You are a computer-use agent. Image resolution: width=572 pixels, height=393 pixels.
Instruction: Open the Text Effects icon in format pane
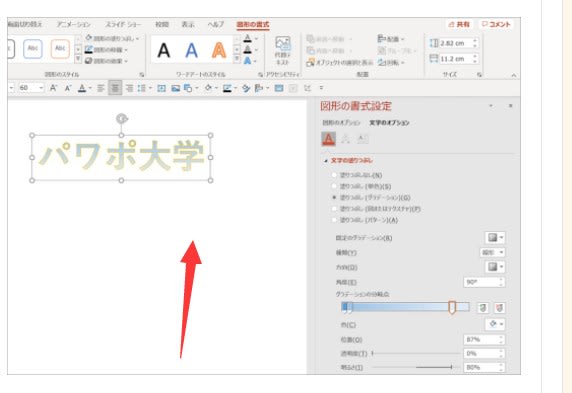click(345, 139)
